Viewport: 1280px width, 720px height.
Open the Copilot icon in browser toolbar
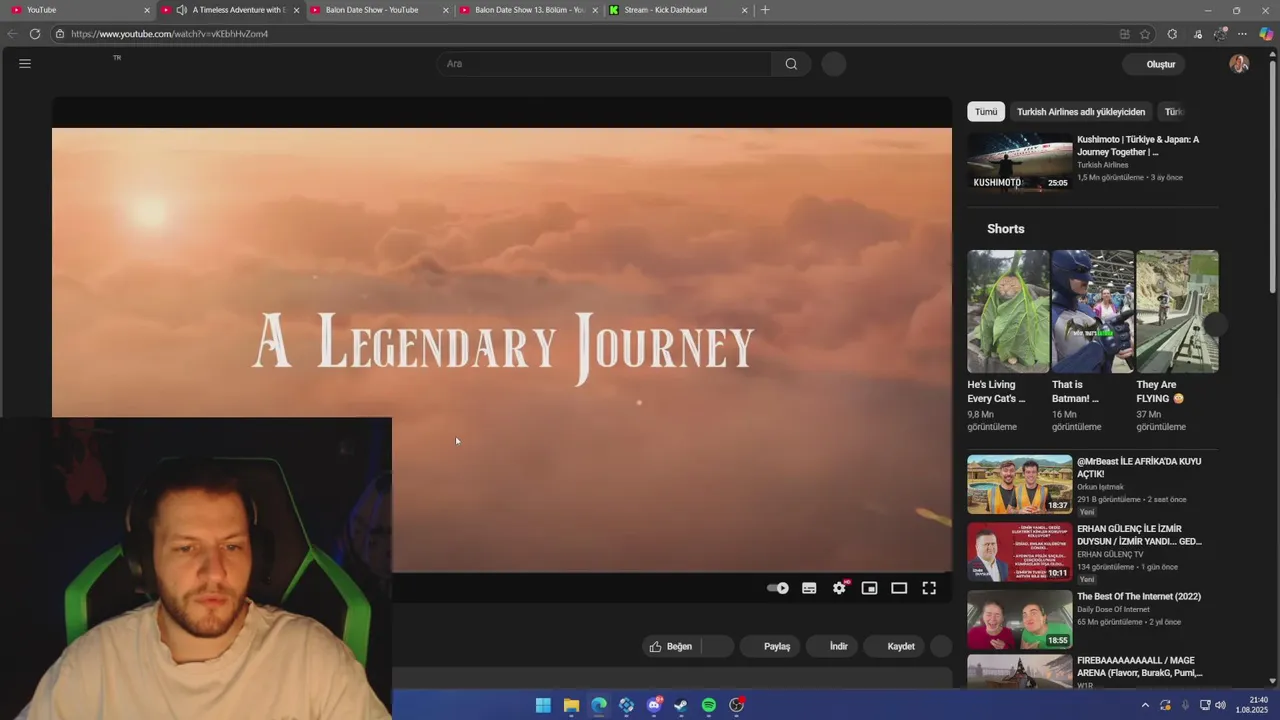[x=1266, y=34]
